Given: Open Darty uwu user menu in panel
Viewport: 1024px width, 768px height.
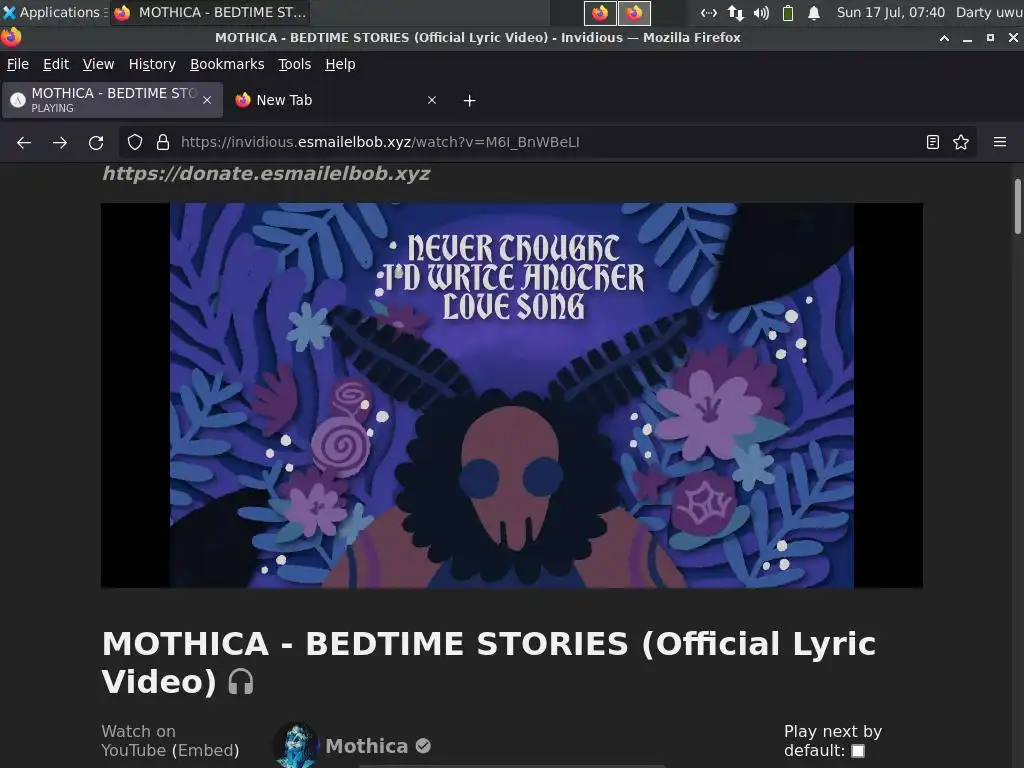Looking at the screenshot, I should point(989,12).
